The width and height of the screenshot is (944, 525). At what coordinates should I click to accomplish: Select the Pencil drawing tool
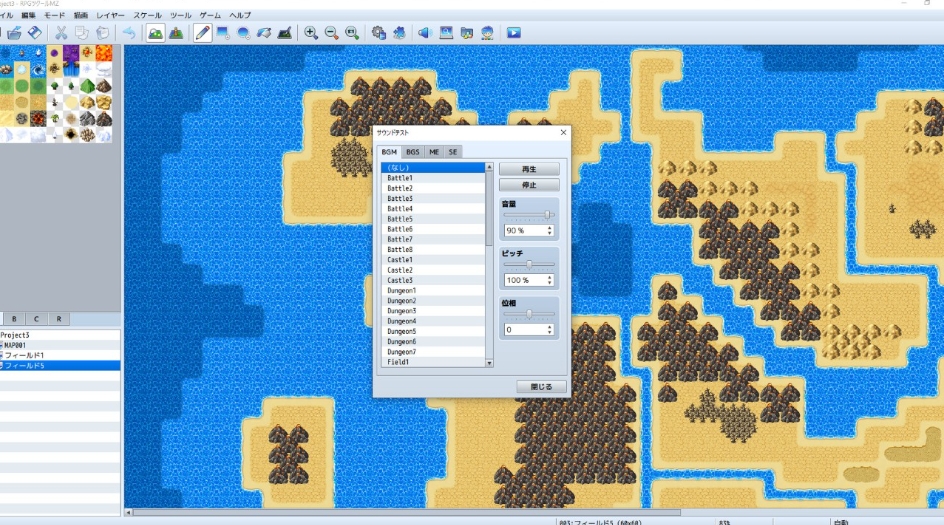coord(203,33)
